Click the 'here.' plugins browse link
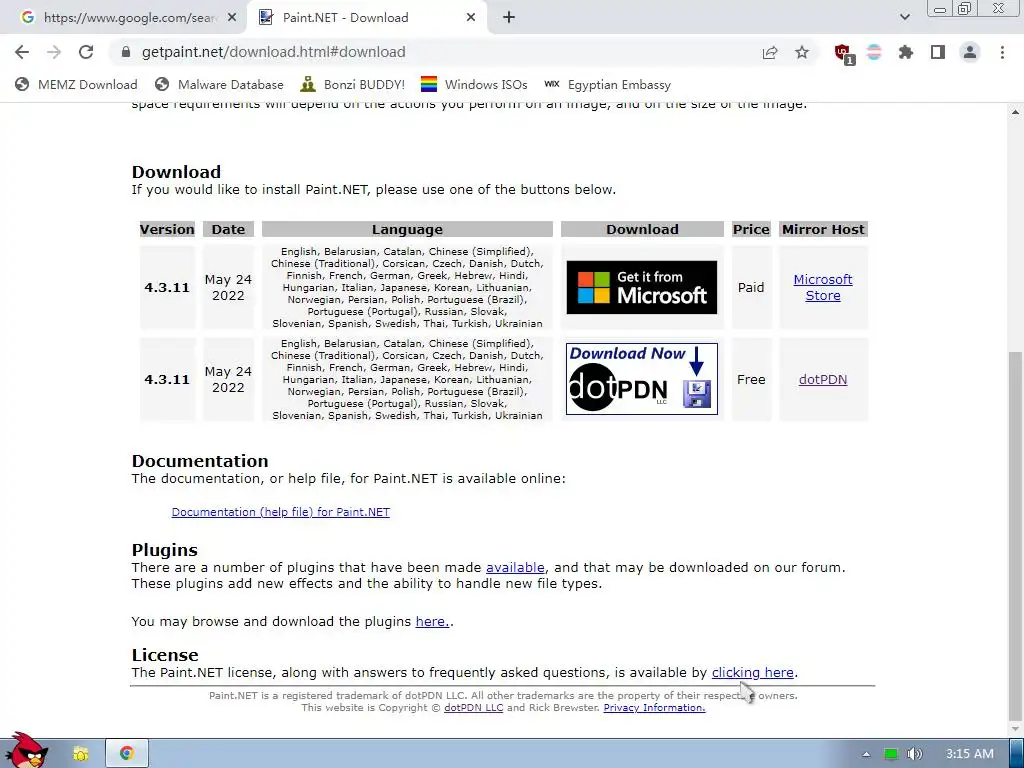This screenshot has width=1024, height=768. [432, 622]
